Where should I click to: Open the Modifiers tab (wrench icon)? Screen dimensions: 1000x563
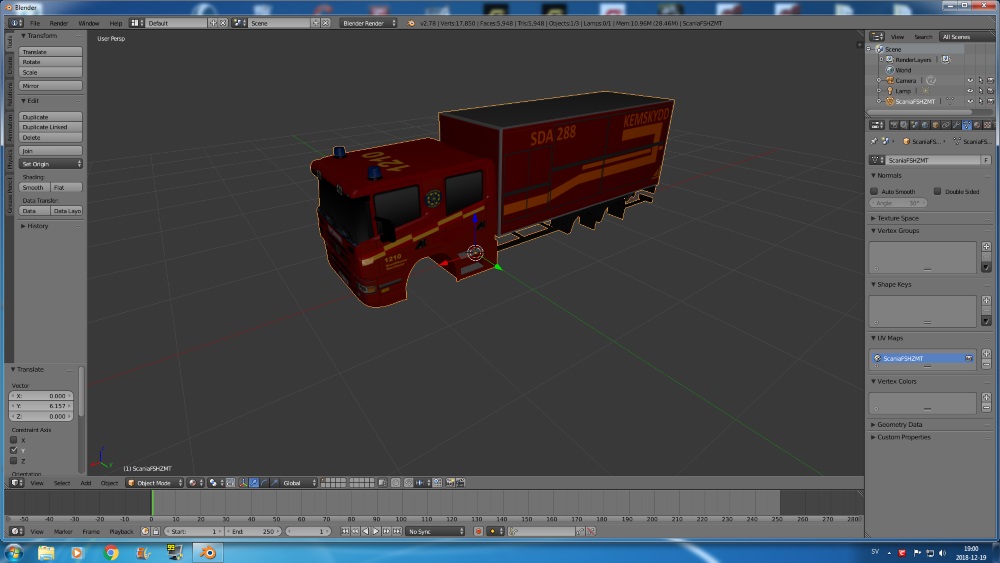pyautogui.click(x=956, y=125)
